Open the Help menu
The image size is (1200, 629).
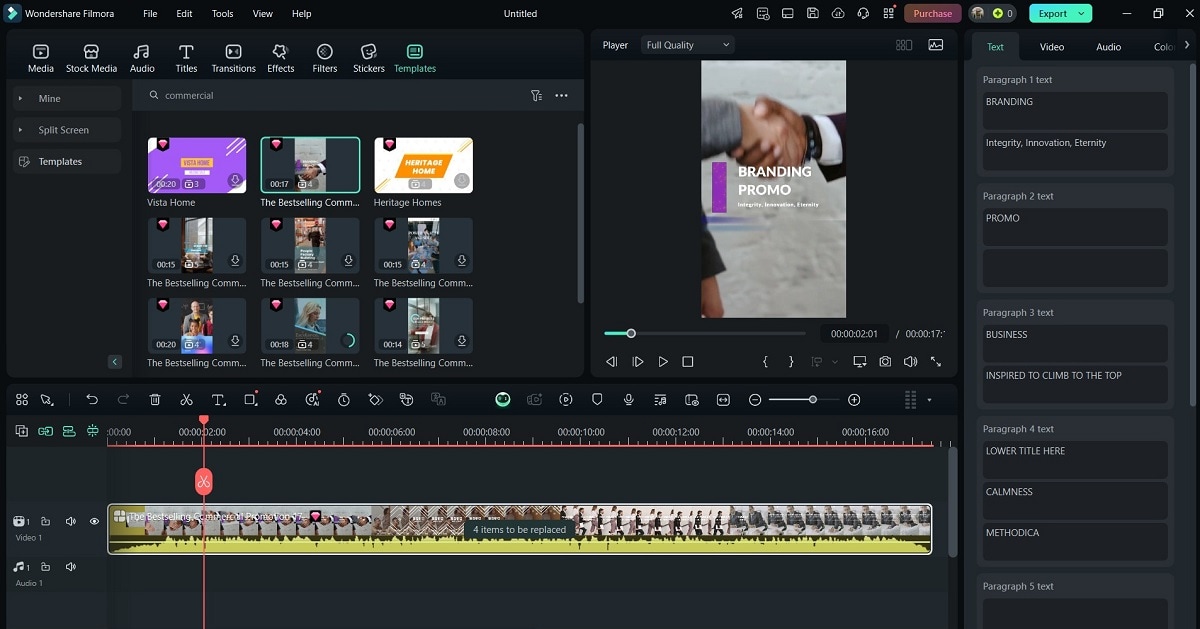point(301,14)
